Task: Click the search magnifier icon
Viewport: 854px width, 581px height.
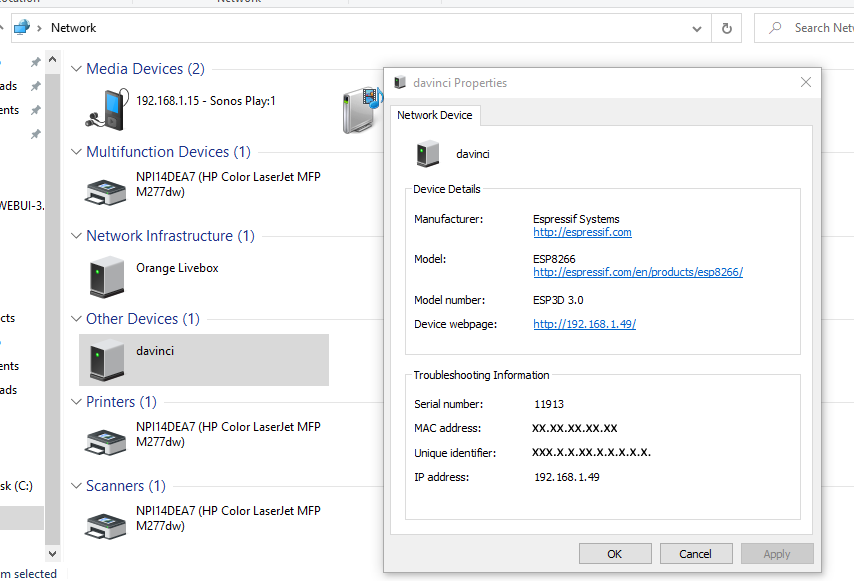Action: (775, 28)
